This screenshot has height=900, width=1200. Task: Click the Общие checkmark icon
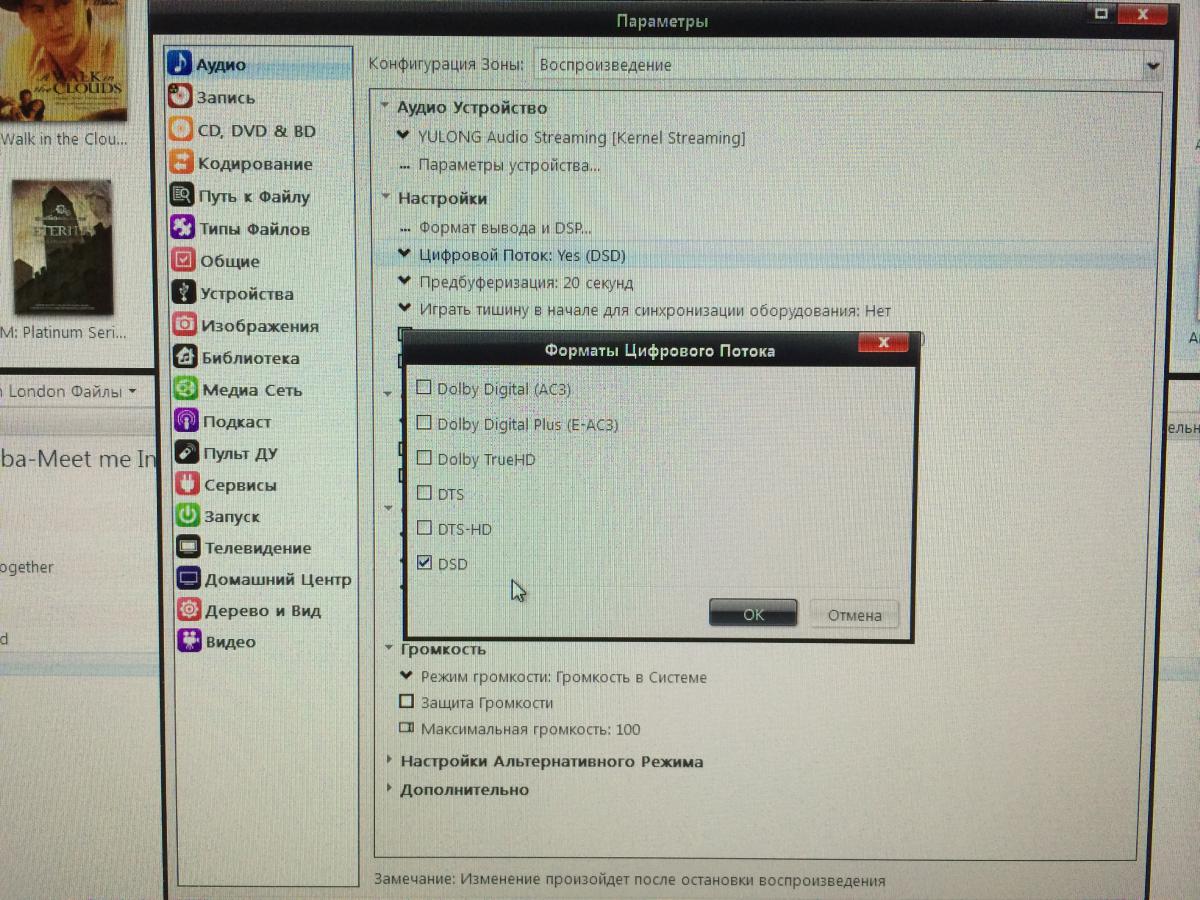coord(184,260)
